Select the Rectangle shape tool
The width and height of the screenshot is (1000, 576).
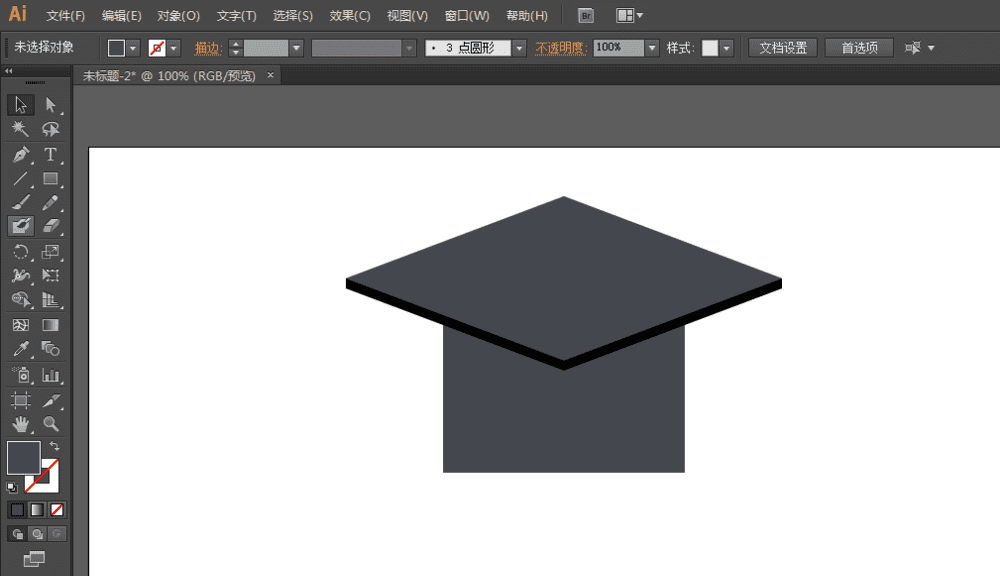(x=50, y=180)
